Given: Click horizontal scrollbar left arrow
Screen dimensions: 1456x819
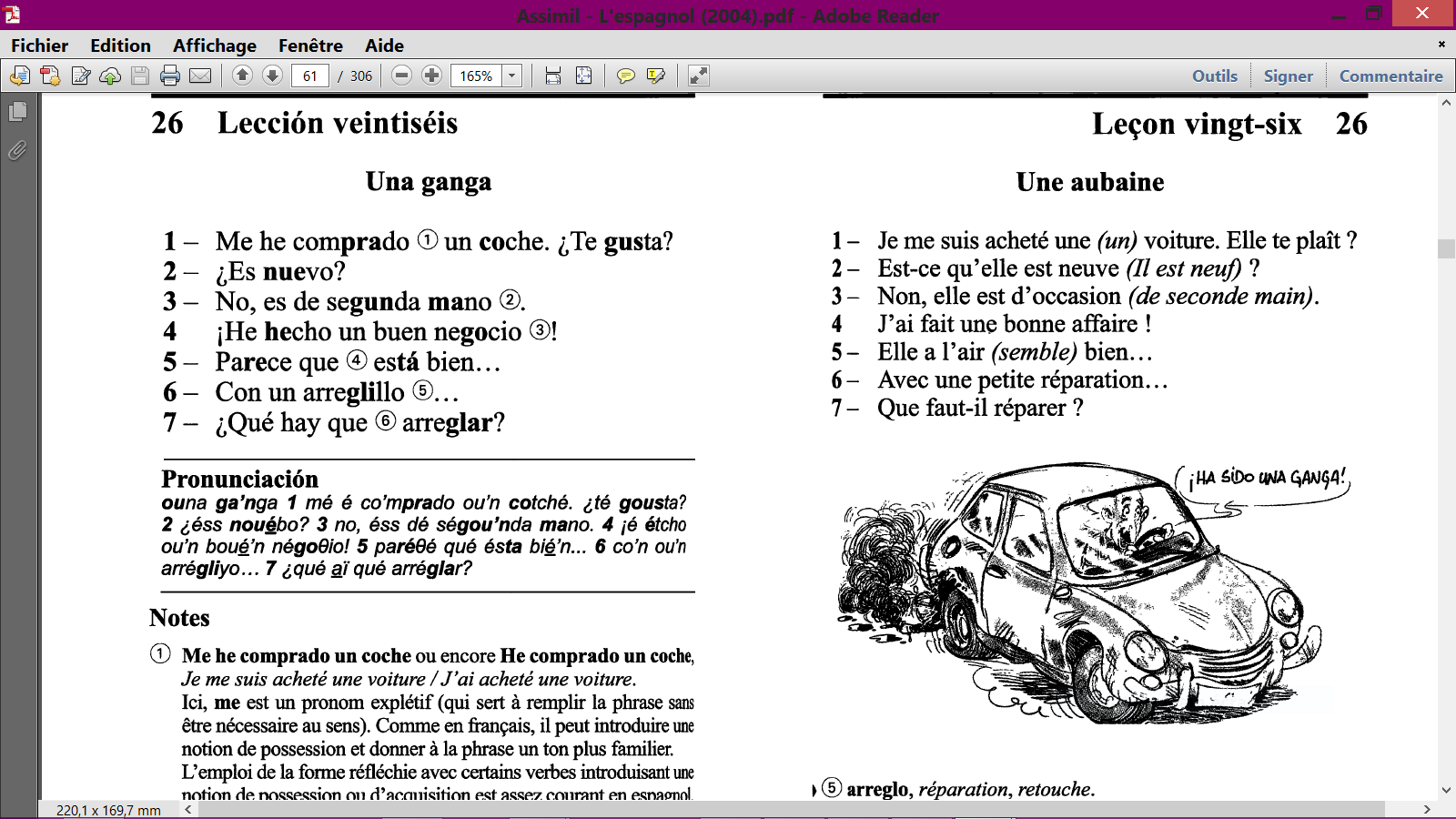Looking at the screenshot, I should click(187, 809).
